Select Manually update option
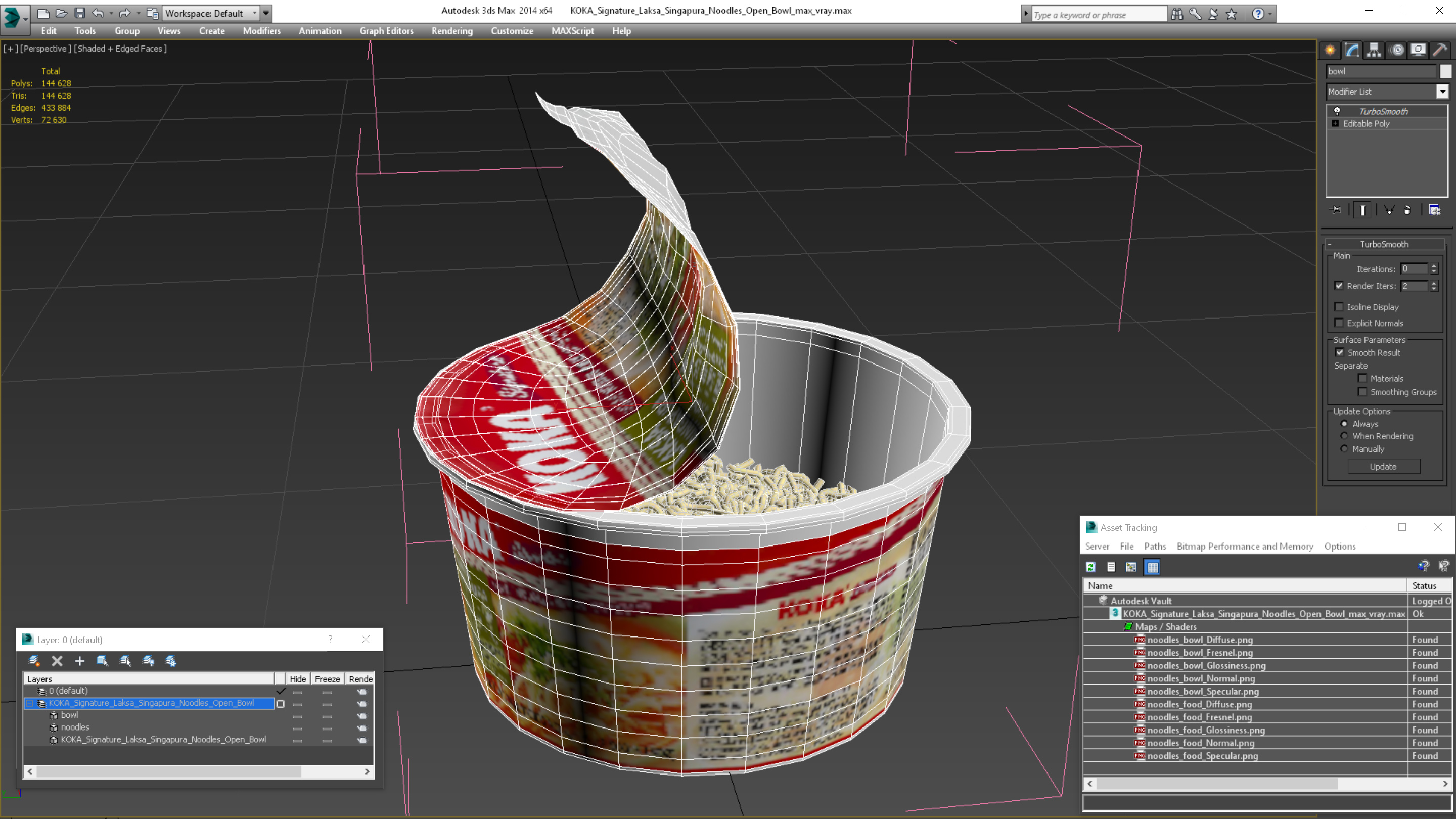Viewport: 1456px width, 819px height. 1345,449
